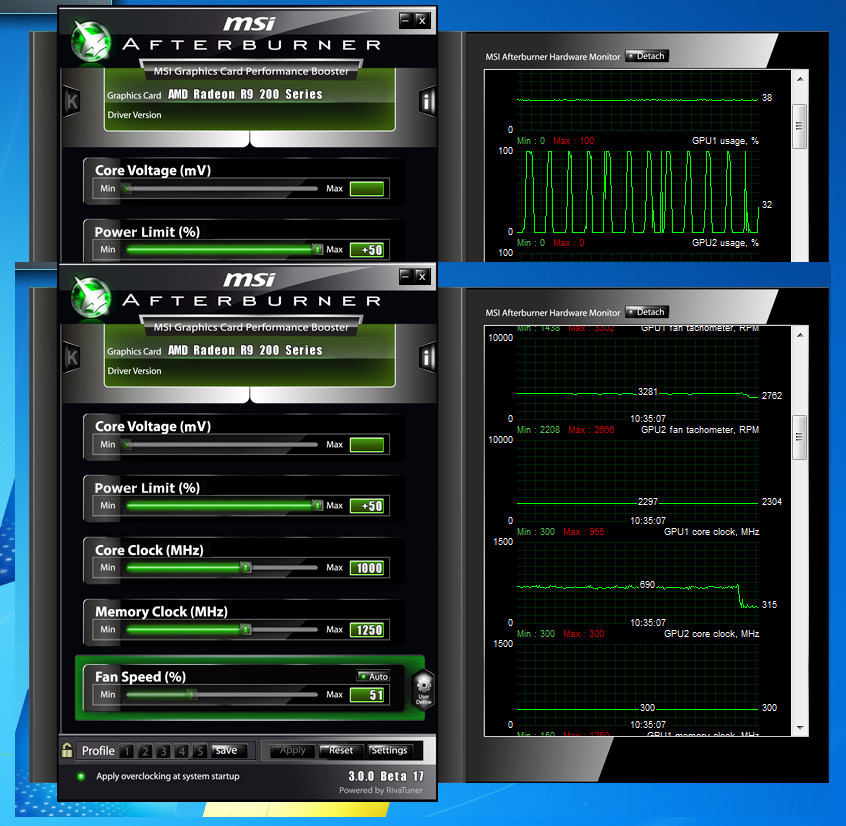
Task: Show graphics card info in upper Afterburner window
Action: [x=427, y=101]
